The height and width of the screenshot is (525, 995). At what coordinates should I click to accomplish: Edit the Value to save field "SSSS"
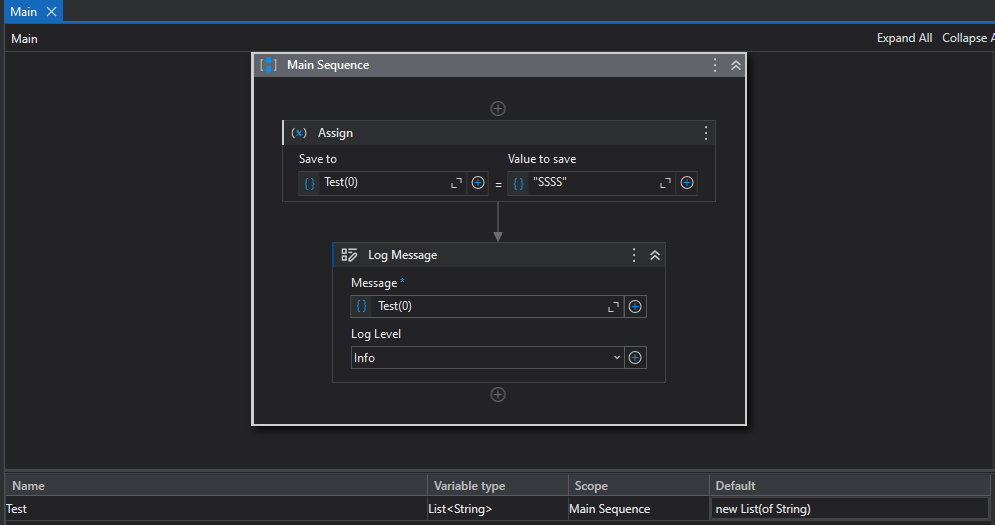point(593,183)
